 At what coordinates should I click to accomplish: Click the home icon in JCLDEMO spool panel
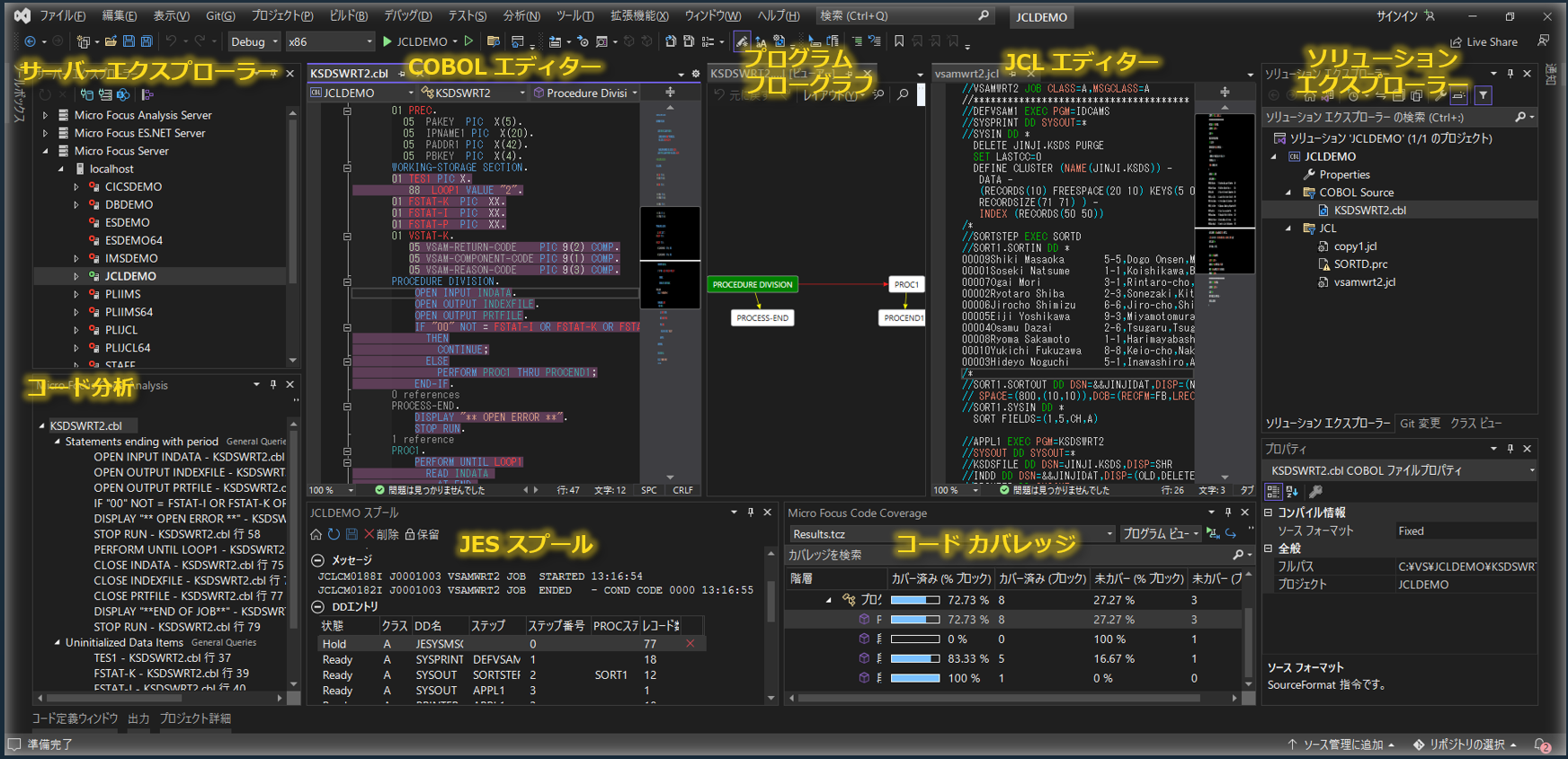(316, 534)
